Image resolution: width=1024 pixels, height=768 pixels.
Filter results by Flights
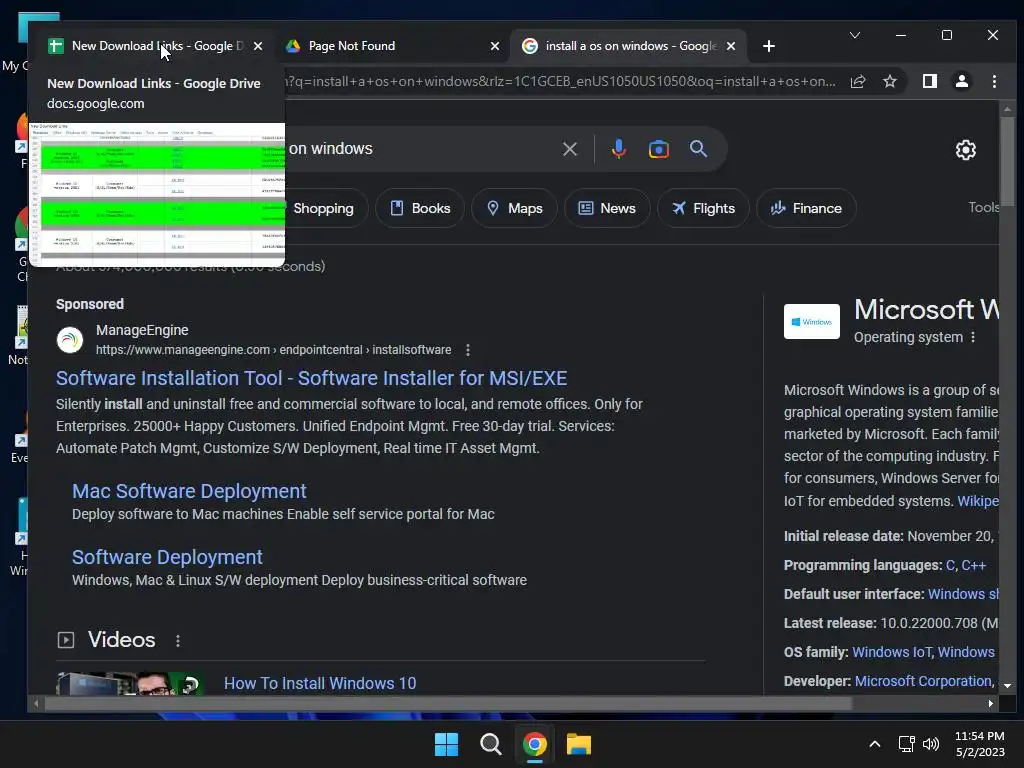703,208
